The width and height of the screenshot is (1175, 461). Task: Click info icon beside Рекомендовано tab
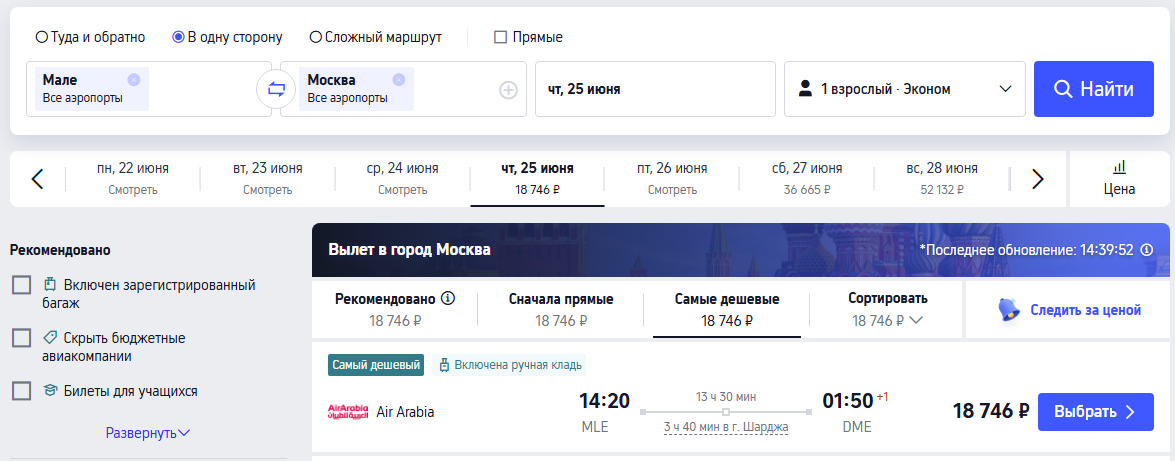[448, 298]
